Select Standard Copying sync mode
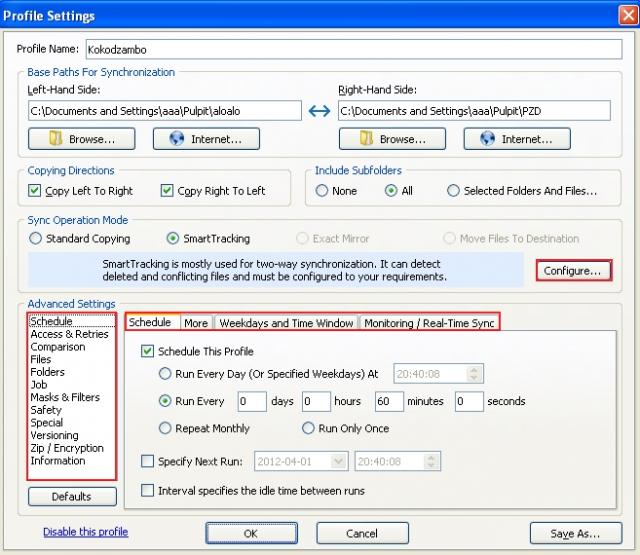Image resolution: width=640 pixels, height=555 pixels. pos(36,239)
